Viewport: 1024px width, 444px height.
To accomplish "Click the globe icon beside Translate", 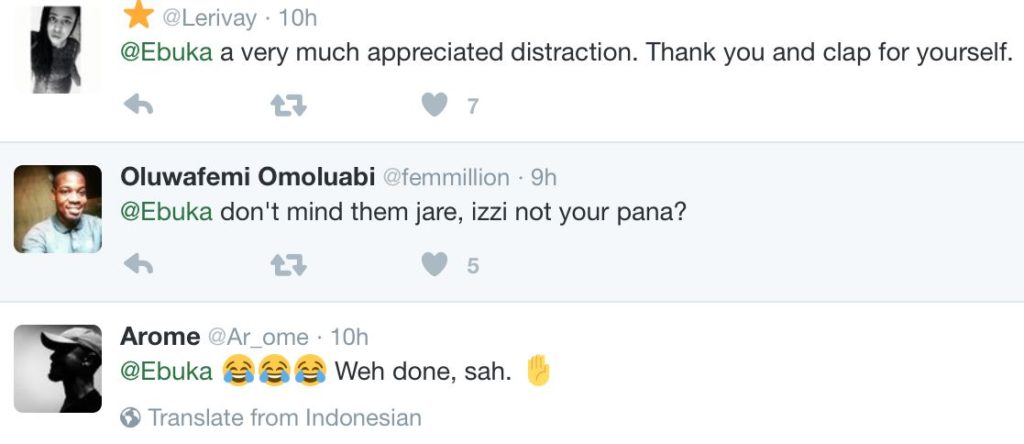I will [x=131, y=417].
